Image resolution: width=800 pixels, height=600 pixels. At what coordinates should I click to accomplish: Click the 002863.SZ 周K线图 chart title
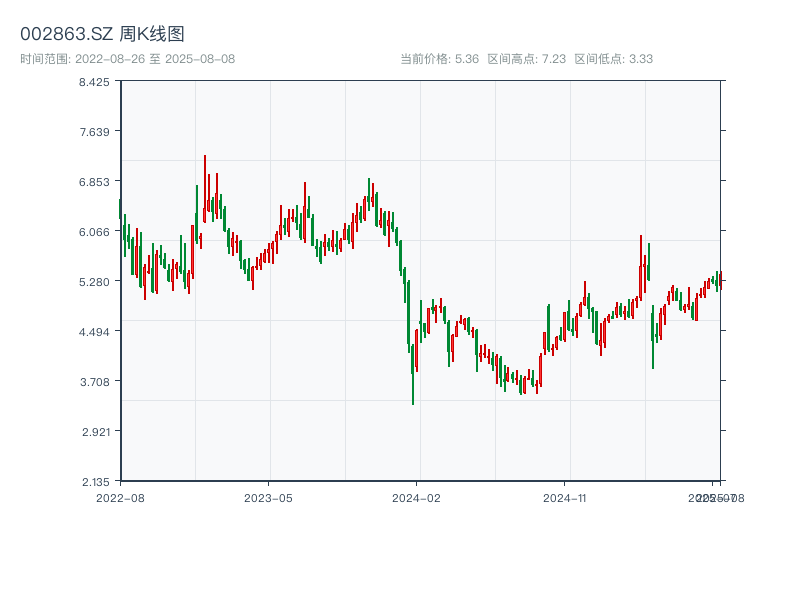(102, 35)
